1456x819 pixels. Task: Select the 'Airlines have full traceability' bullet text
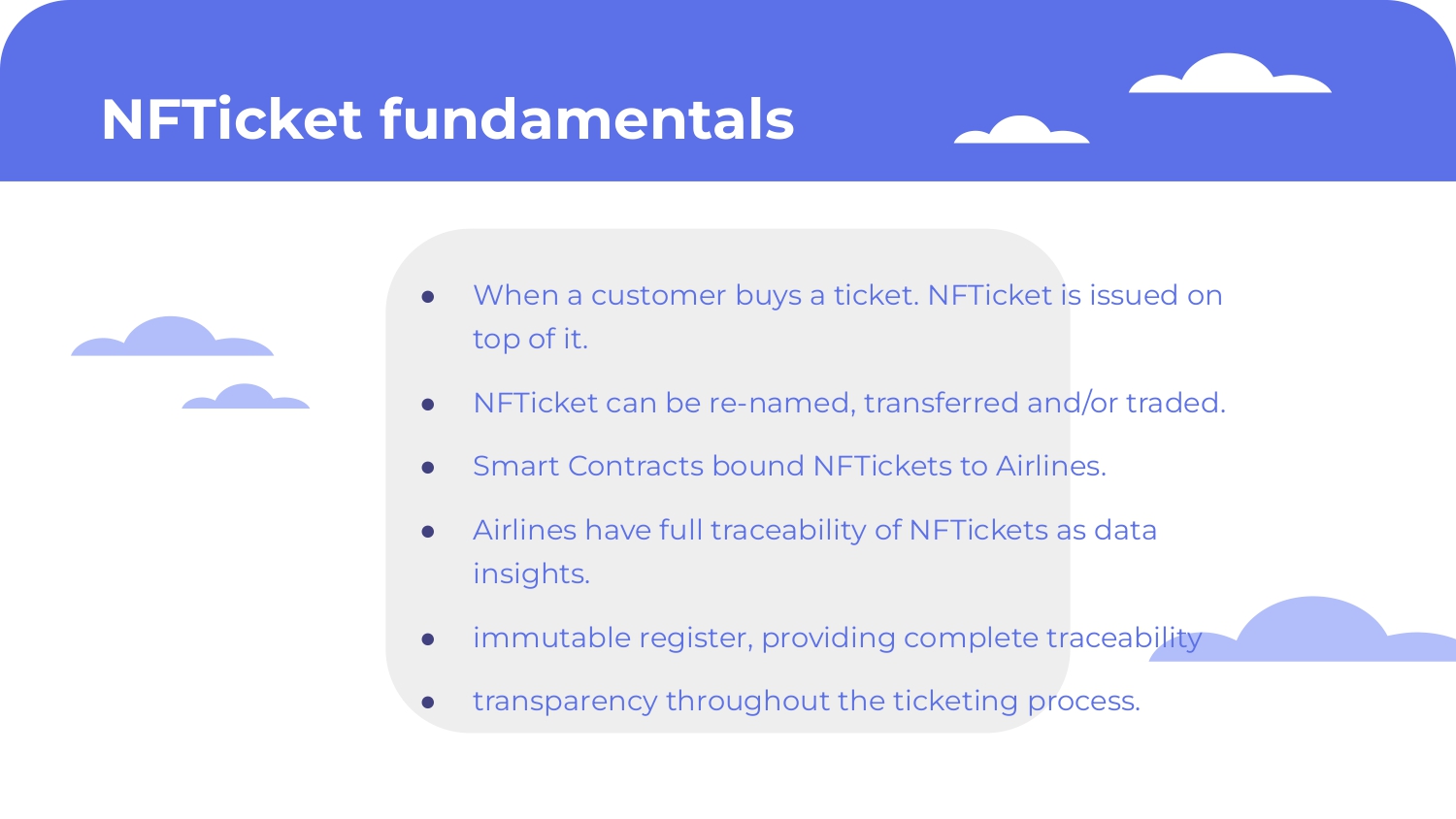(814, 530)
